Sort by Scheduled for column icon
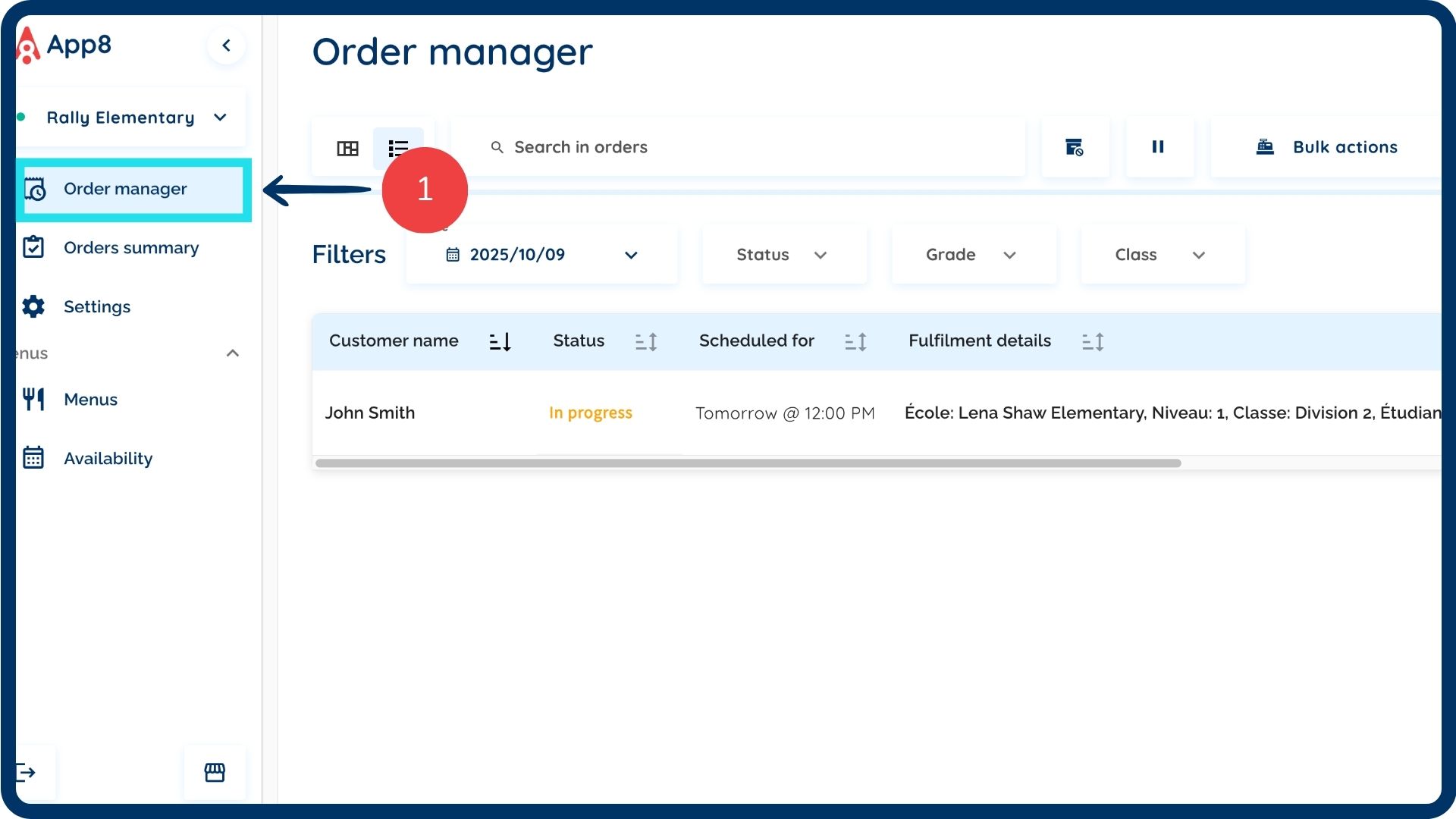This screenshot has width=1456, height=819. tap(855, 342)
